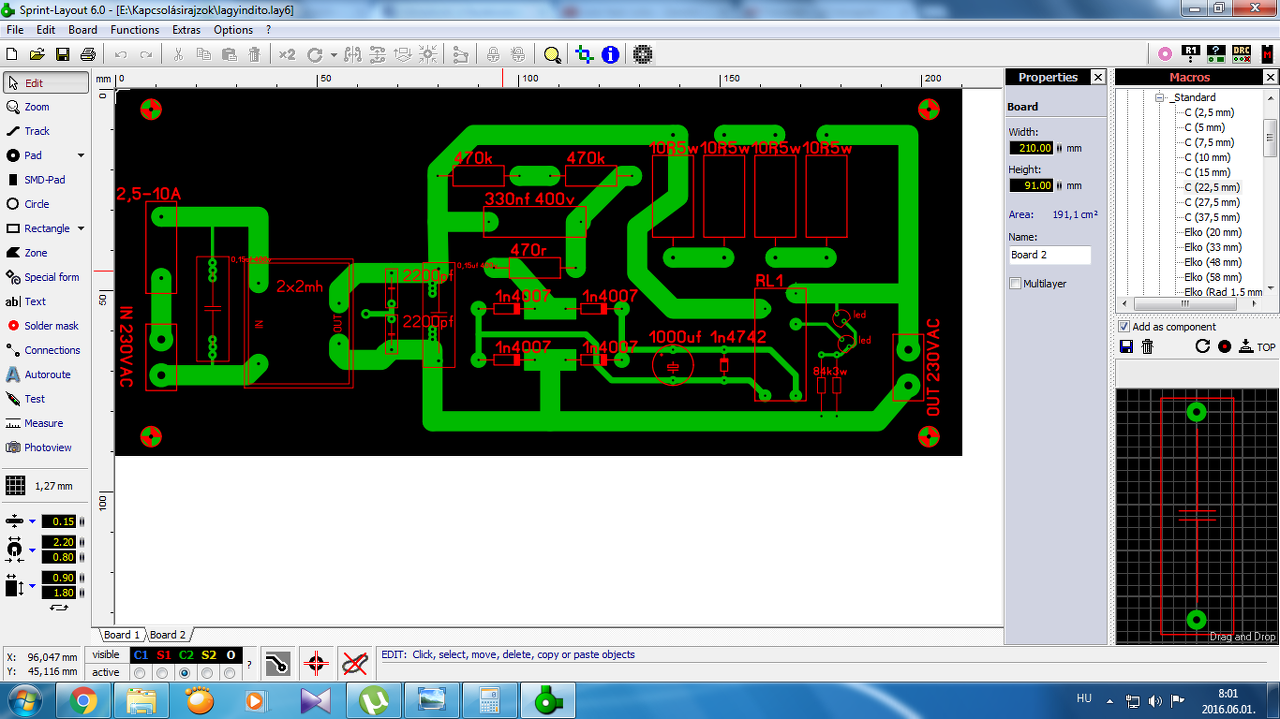Viewport: 1280px width, 719px height.
Task: Click the board Name input field
Action: [x=1049, y=255]
